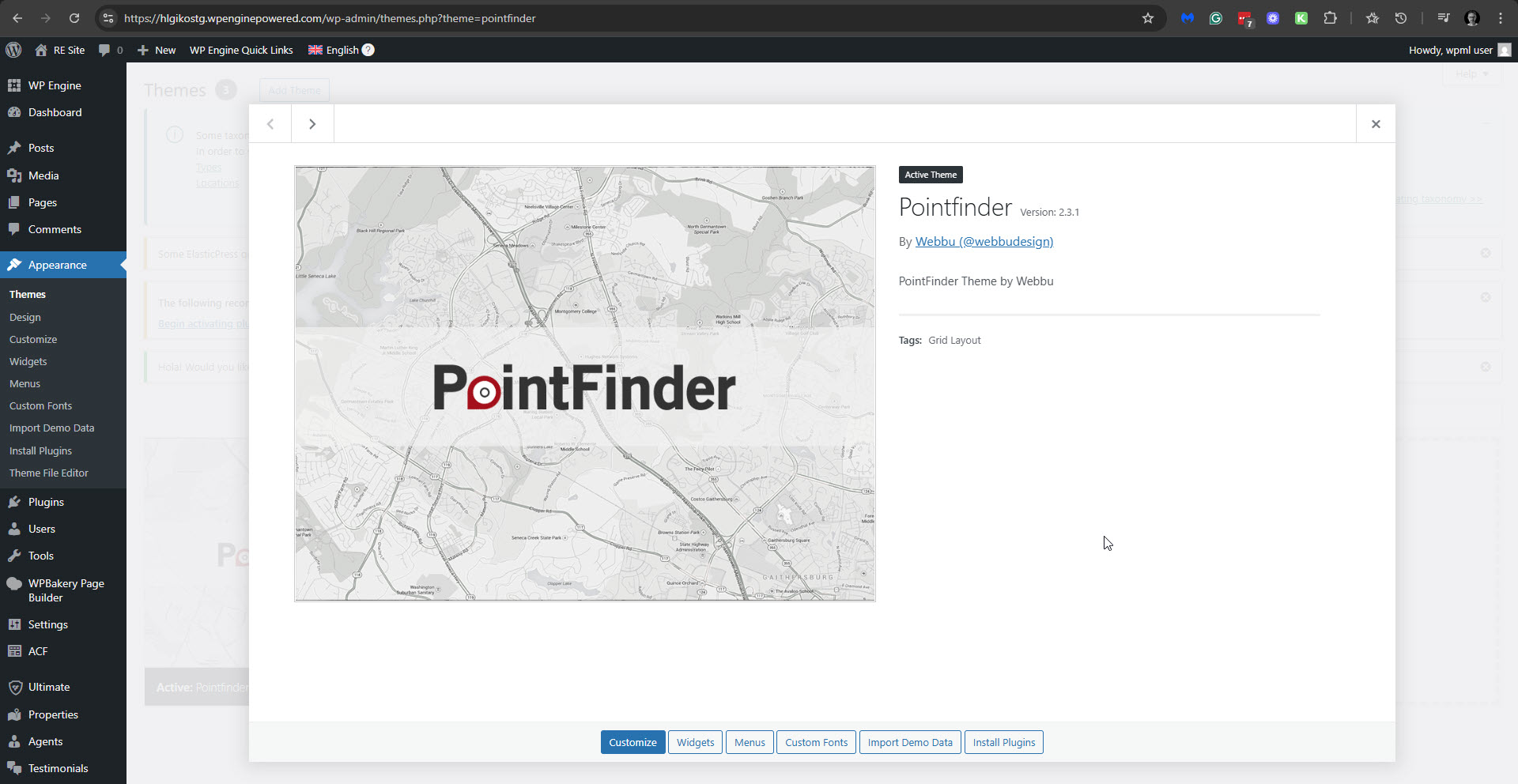
Task: View site information icon in address bar
Action: (x=108, y=18)
